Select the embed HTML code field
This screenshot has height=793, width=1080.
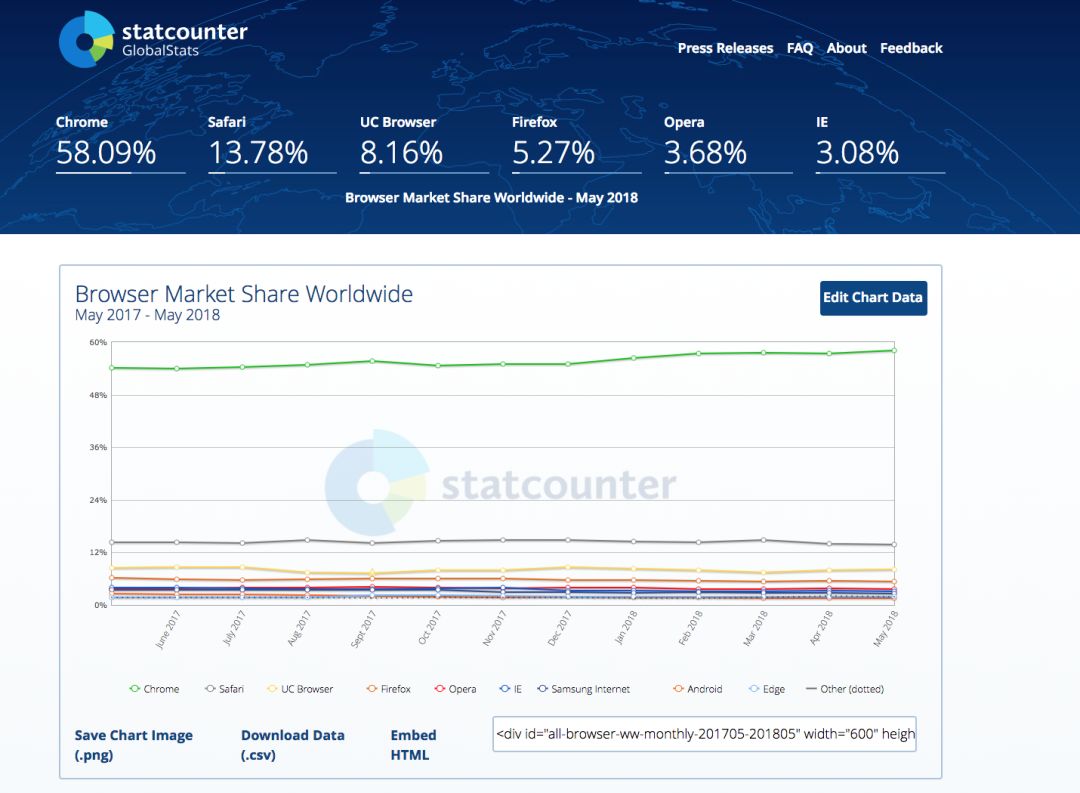click(x=705, y=734)
